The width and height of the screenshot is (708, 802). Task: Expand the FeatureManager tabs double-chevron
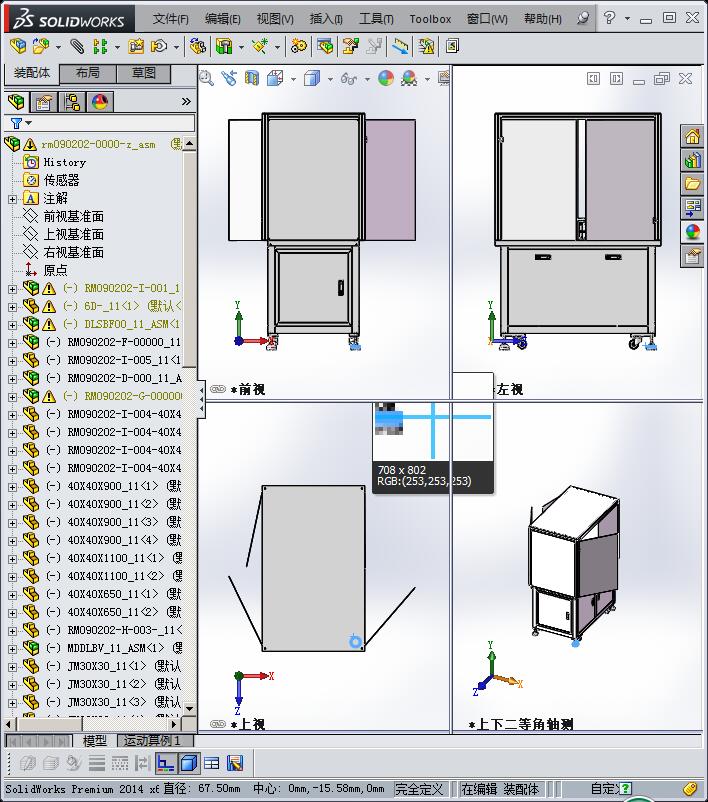186,102
